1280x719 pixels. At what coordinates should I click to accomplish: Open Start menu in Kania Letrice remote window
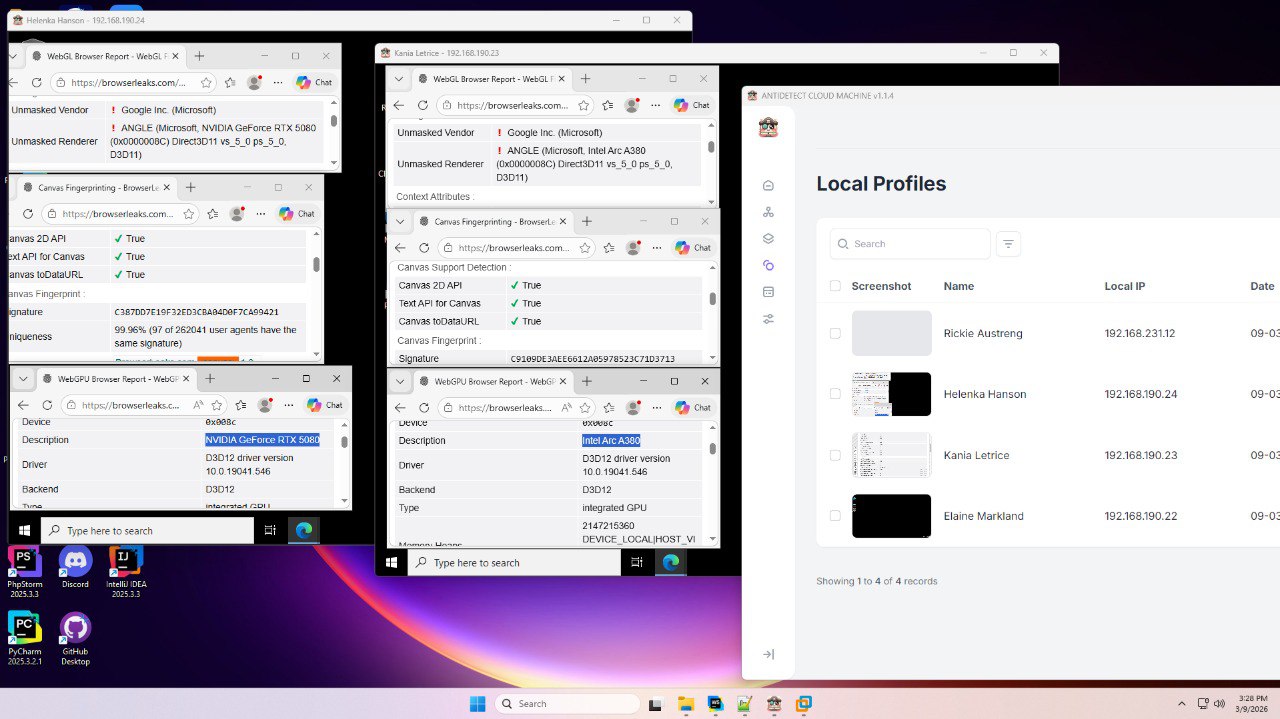(x=391, y=562)
